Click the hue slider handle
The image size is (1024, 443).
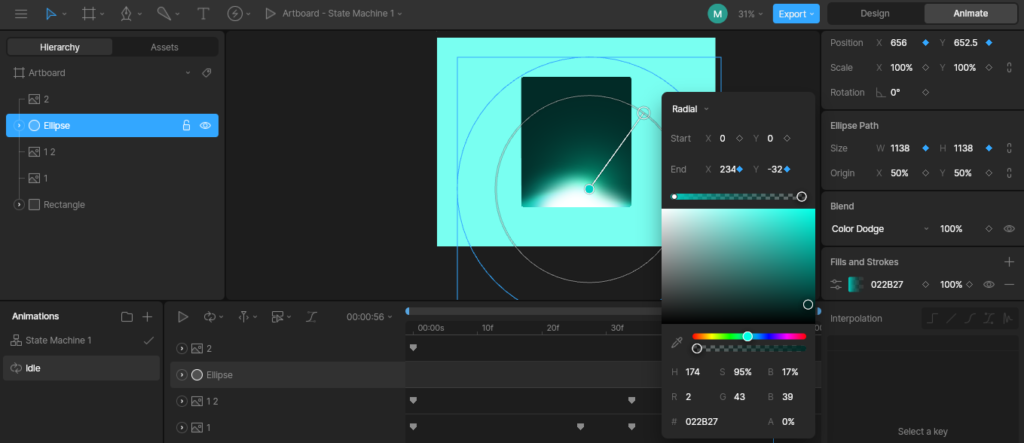748,336
